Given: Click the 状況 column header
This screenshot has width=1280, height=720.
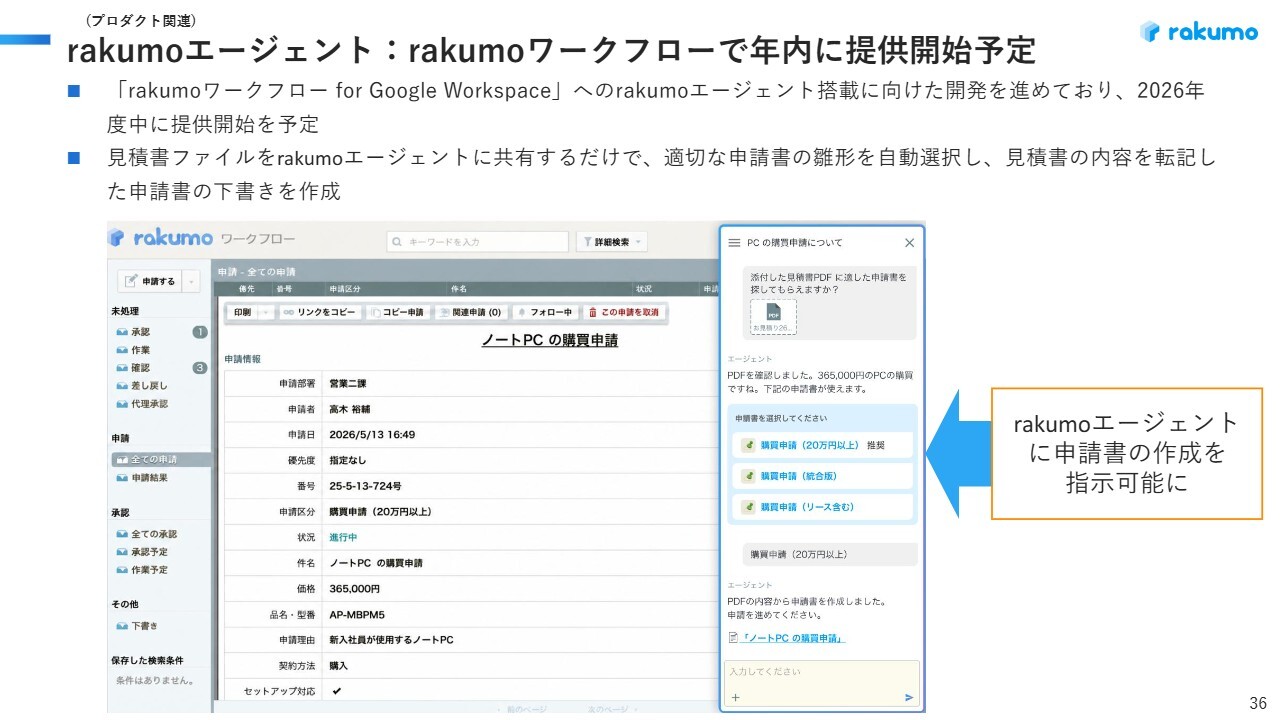Looking at the screenshot, I should tap(643, 289).
